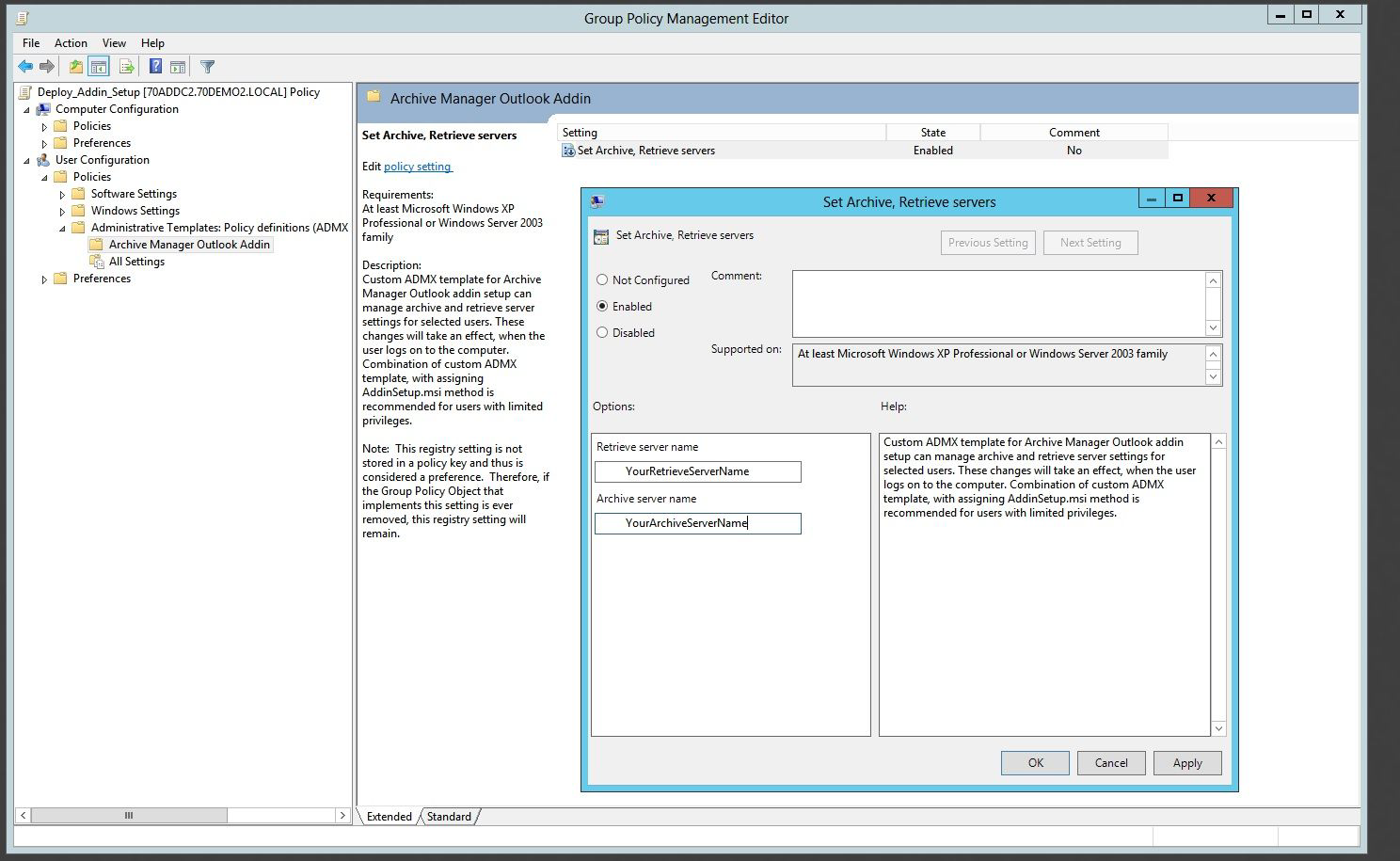Open Help via blue question mark icon
The image size is (1400, 861).
(x=155, y=67)
